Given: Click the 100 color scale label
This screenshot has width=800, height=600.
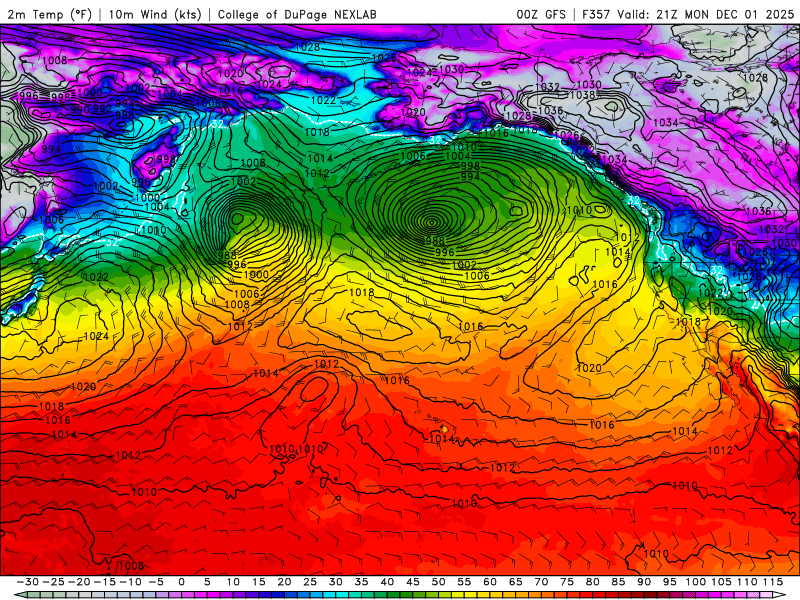Looking at the screenshot, I should click(695, 582).
